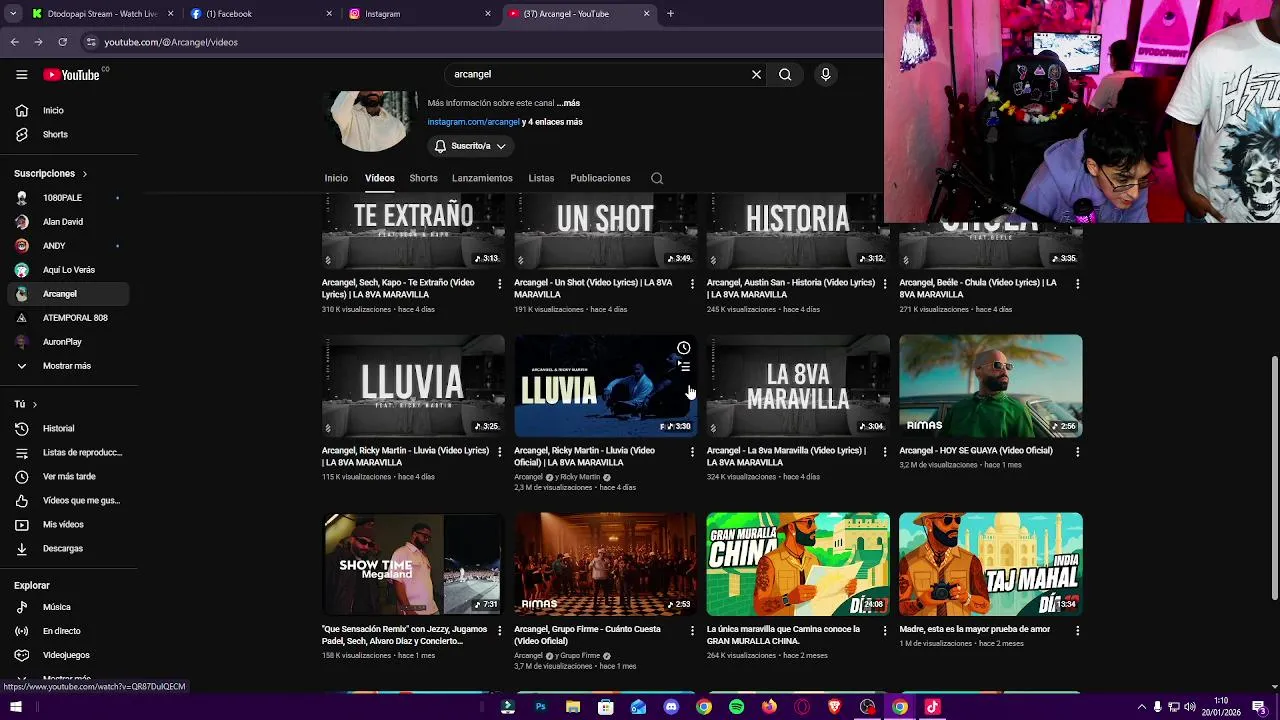Open options menu for 'Chula' video
The image size is (1280, 720).
pyautogui.click(x=1077, y=284)
